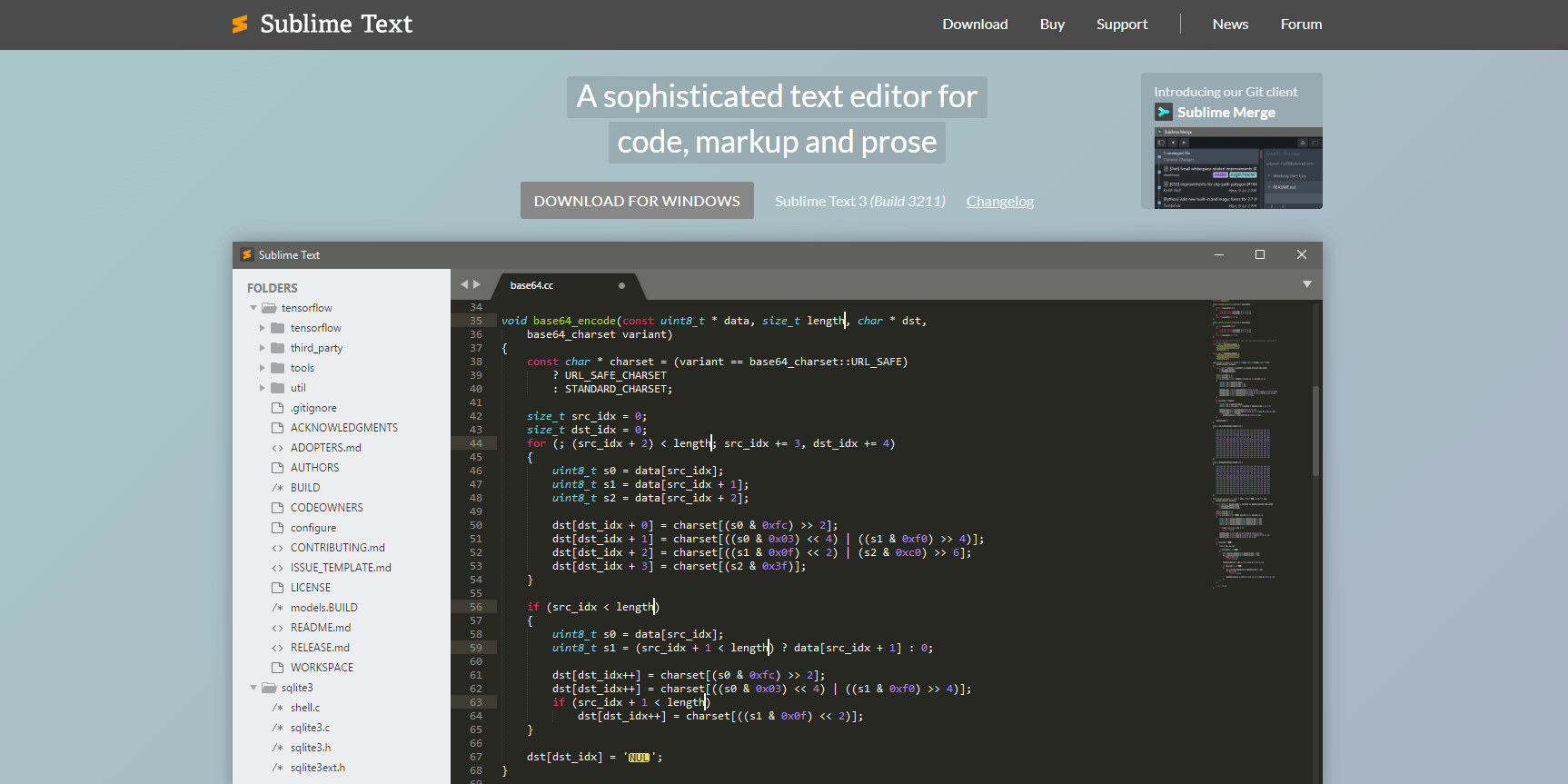The image size is (1568, 784).
Task: Open the ACKNOWLEDGMENTS file
Action: (344, 428)
